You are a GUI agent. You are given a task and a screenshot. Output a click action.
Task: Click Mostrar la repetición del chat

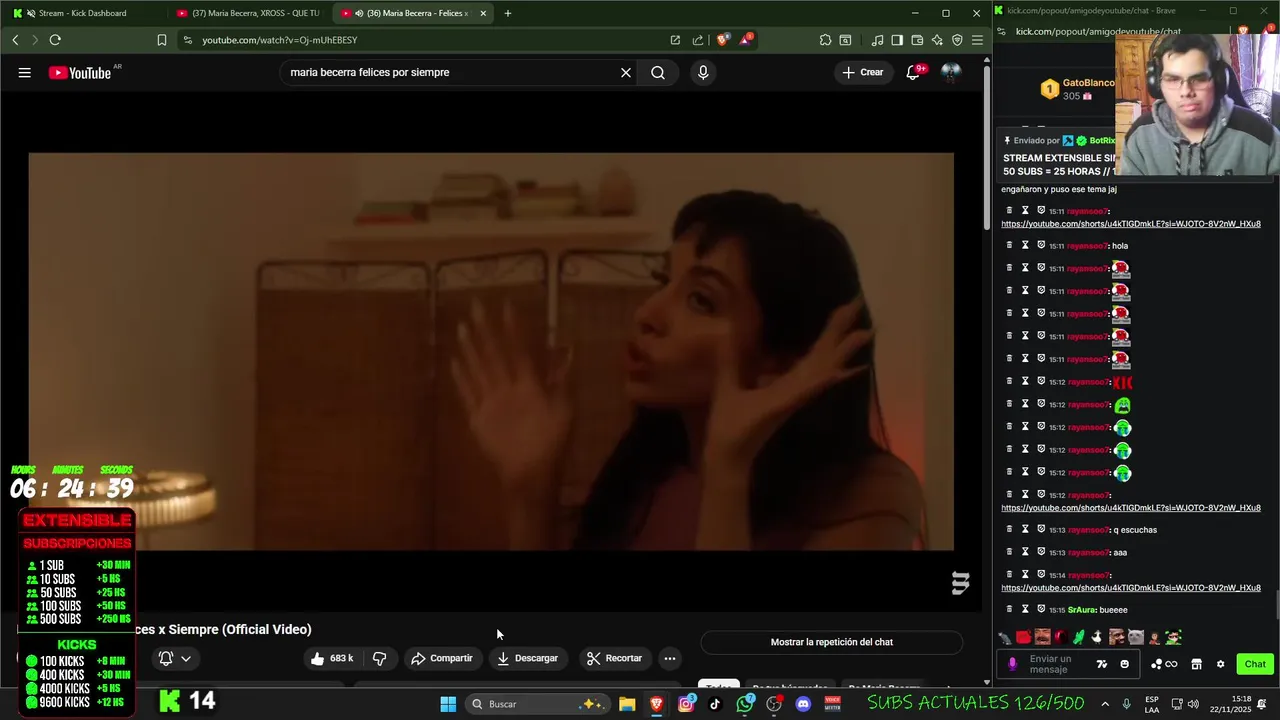[832, 642]
